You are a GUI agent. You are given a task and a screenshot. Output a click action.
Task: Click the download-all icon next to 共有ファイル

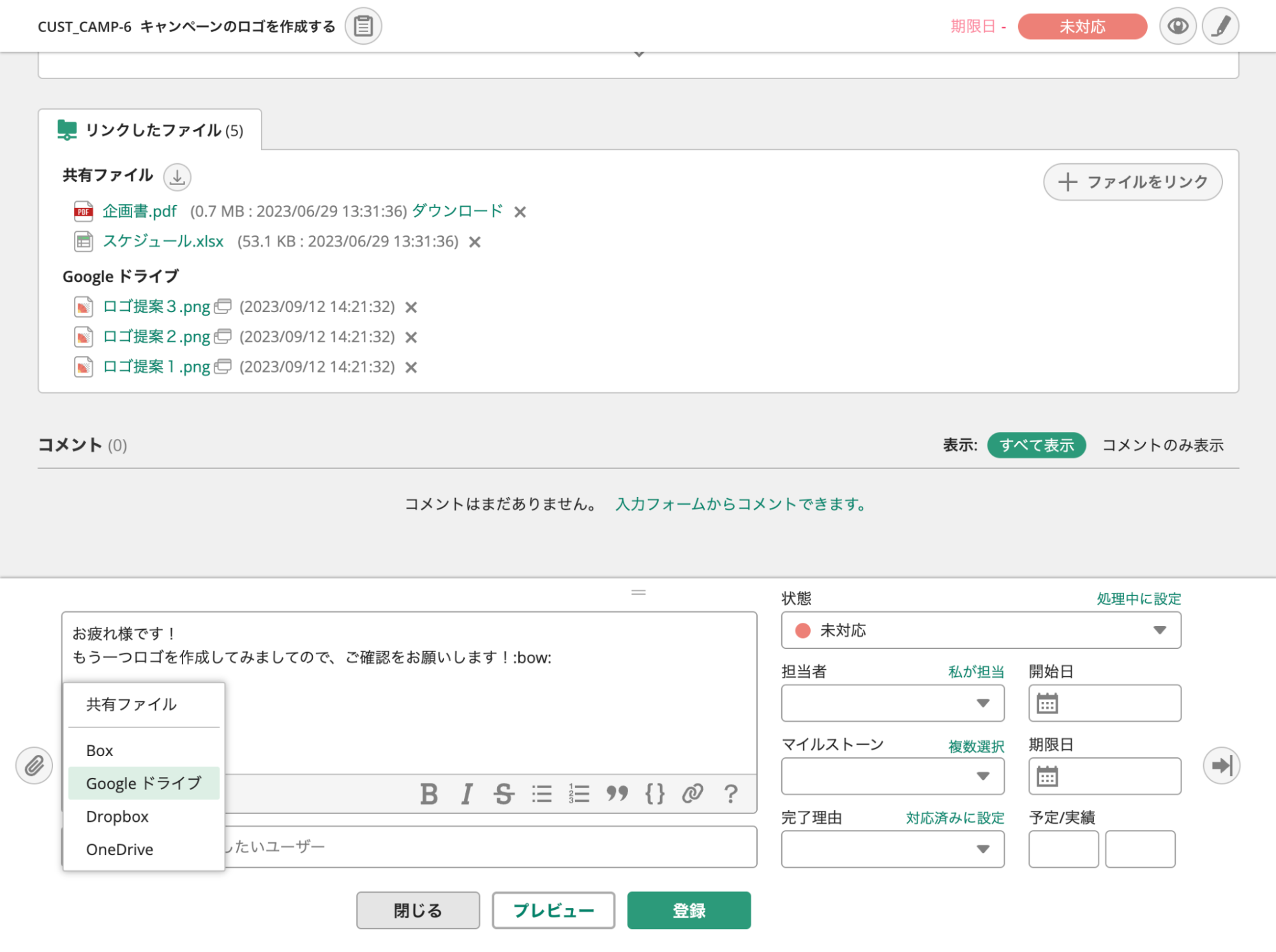[x=177, y=177]
